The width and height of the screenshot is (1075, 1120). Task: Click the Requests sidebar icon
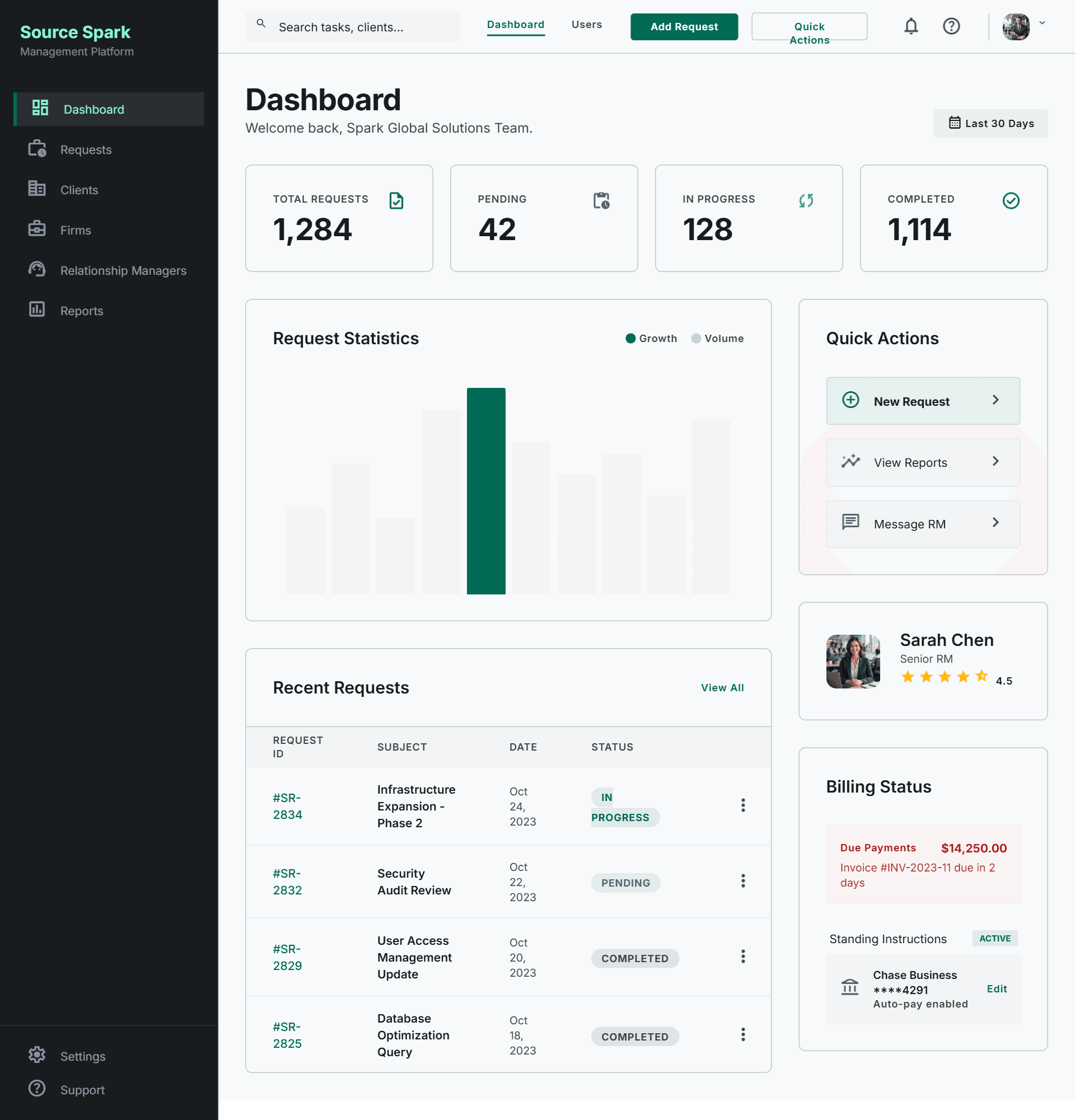point(37,148)
